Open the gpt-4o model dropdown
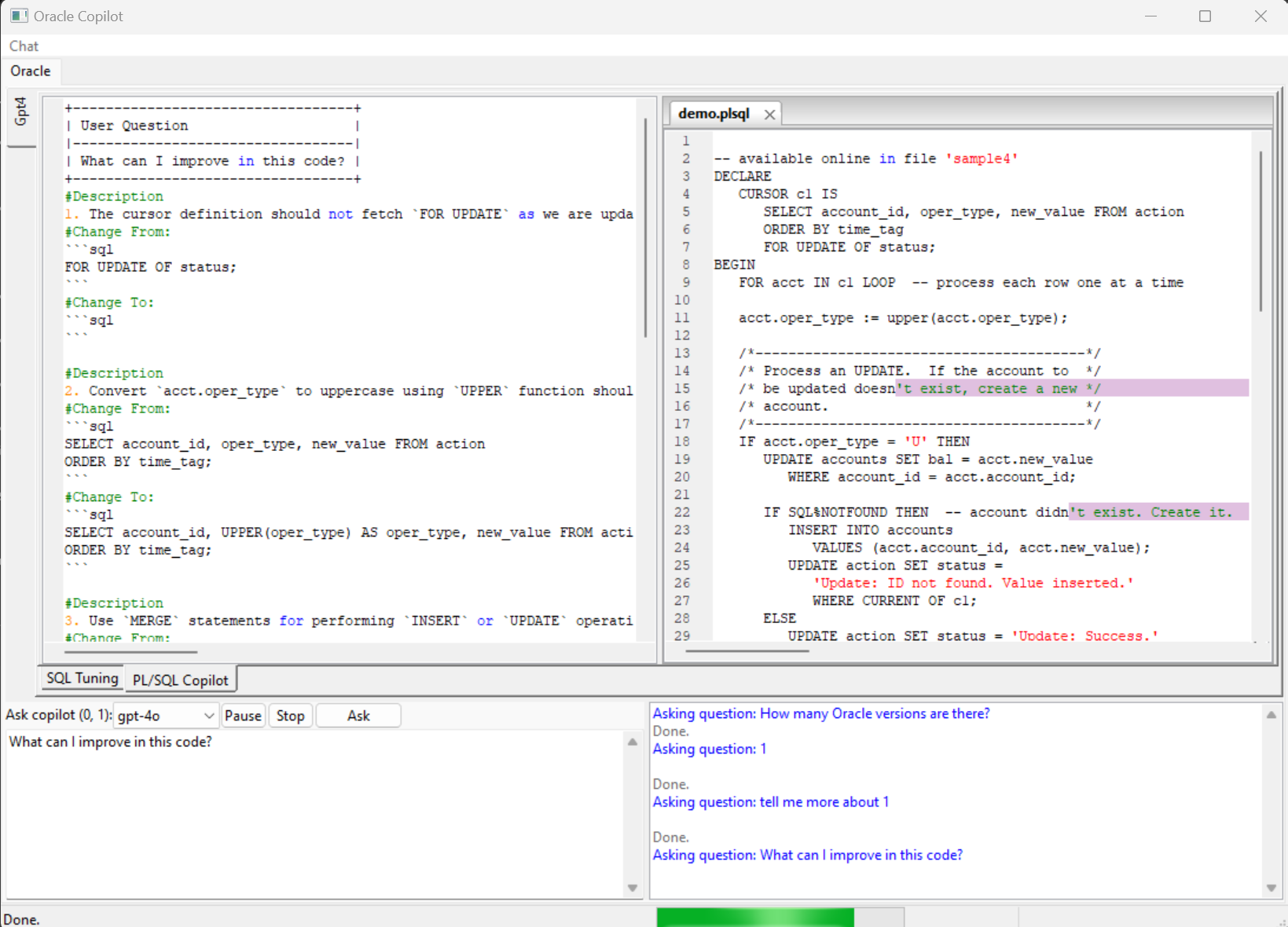 coord(208,716)
